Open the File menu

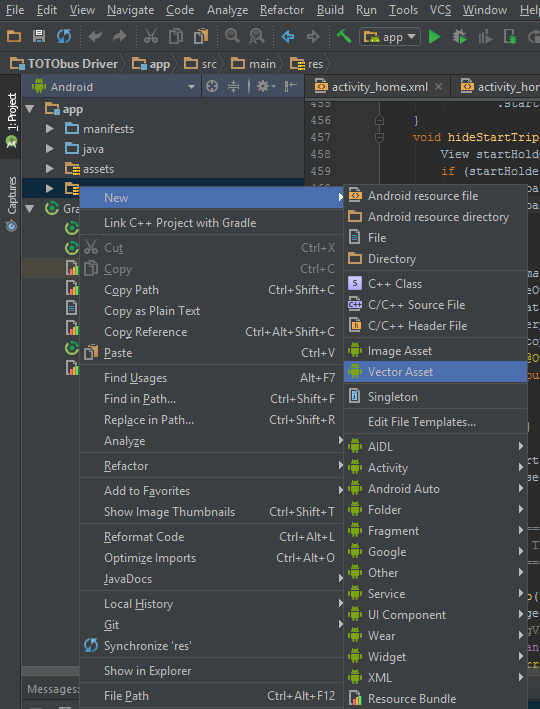click(x=14, y=10)
